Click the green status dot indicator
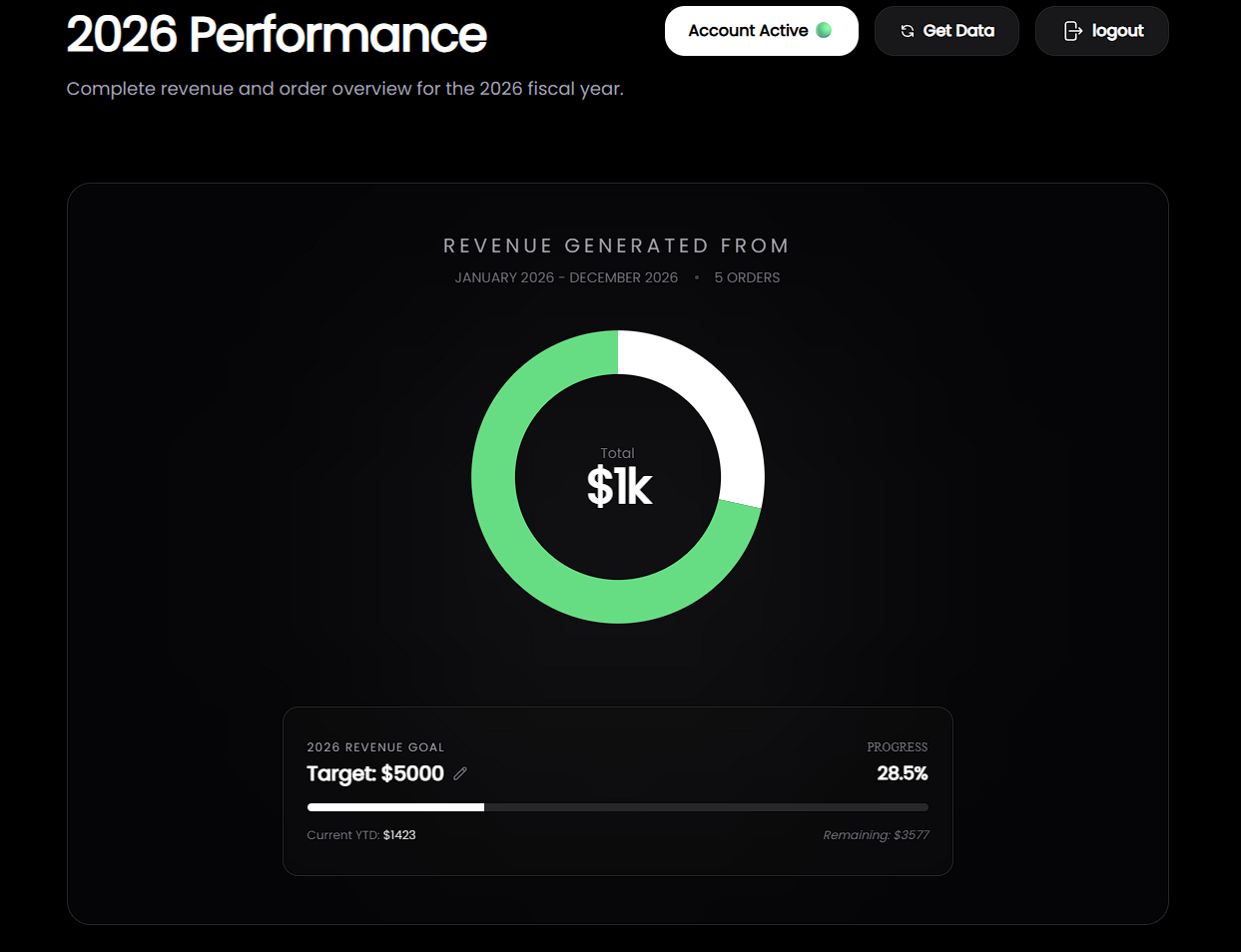This screenshot has width=1241, height=952. [824, 30]
